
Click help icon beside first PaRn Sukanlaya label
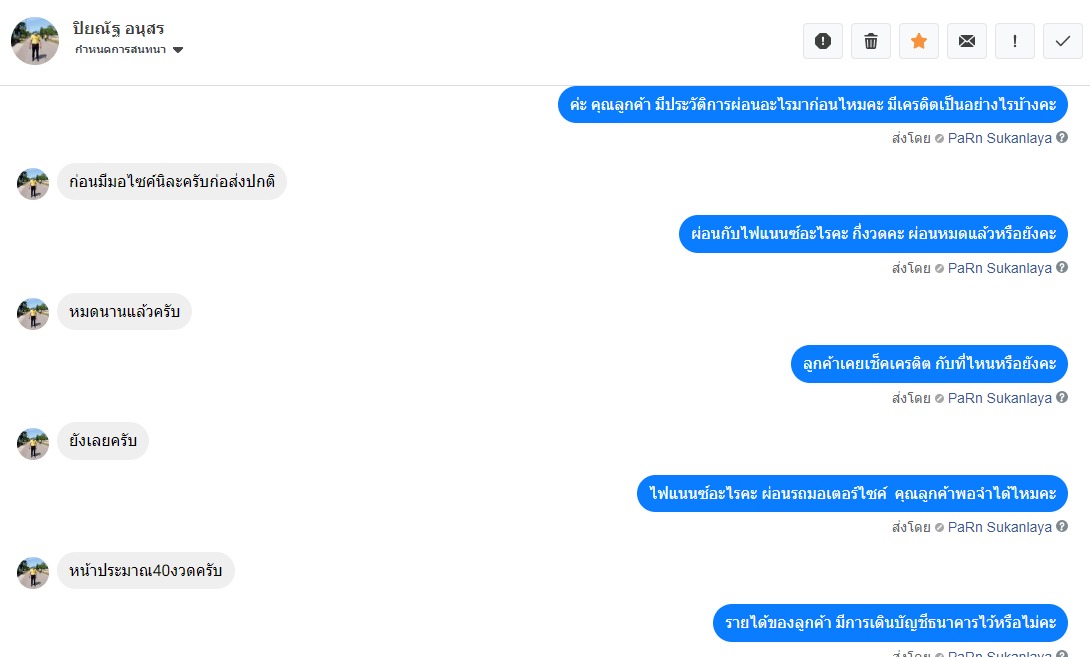(1062, 138)
